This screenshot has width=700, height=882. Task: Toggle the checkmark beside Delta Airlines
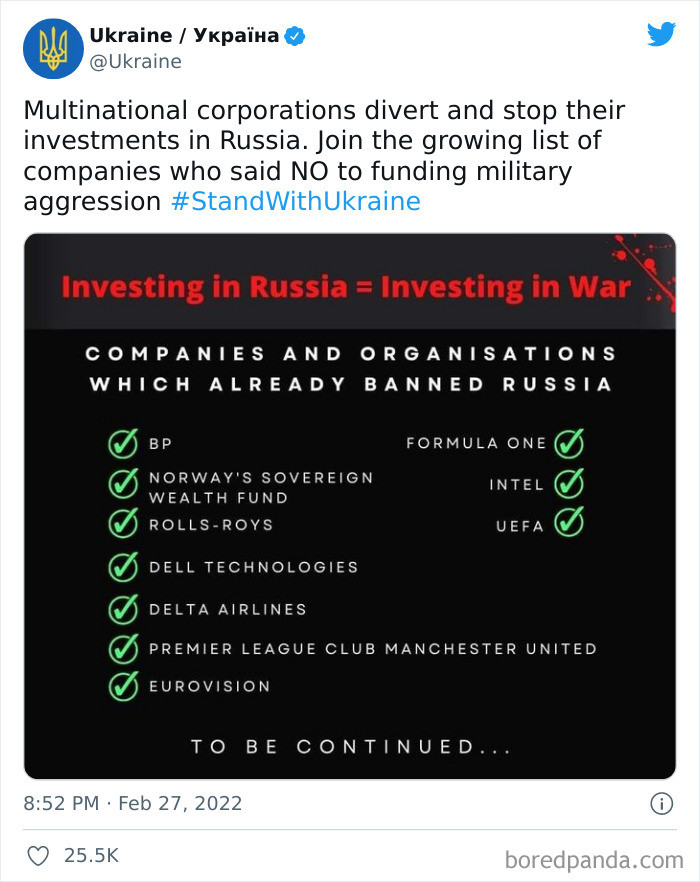click(x=121, y=608)
